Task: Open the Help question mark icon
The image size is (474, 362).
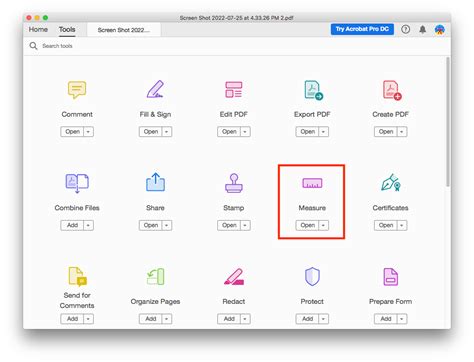Action: coord(405,29)
